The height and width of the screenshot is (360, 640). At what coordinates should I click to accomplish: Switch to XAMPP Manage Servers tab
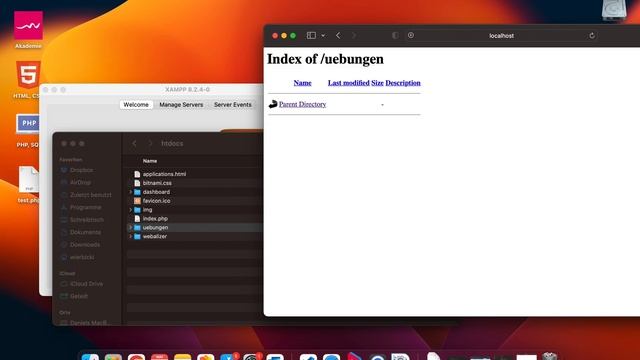tap(181, 104)
